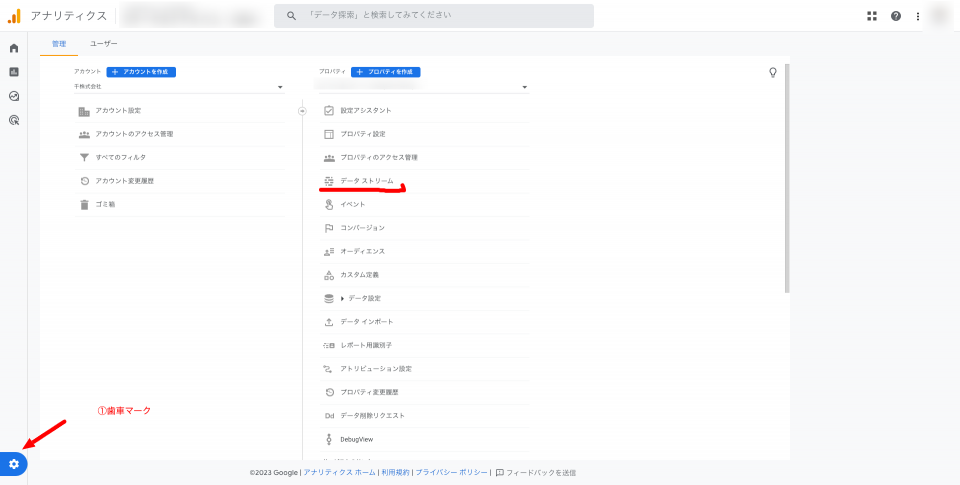Viewport: 960px width, 485px height.
Task: Click the アトリビューション設定 icon
Action: [x=329, y=369]
